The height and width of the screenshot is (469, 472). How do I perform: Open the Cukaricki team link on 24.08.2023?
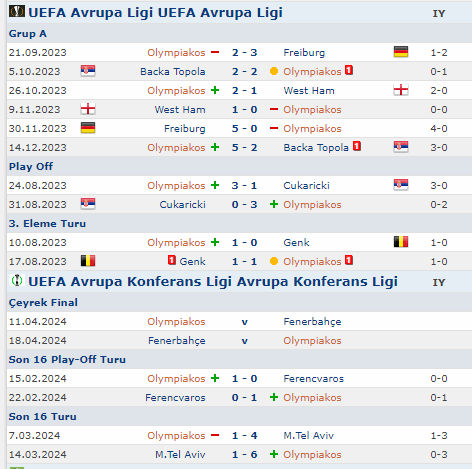click(x=306, y=186)
